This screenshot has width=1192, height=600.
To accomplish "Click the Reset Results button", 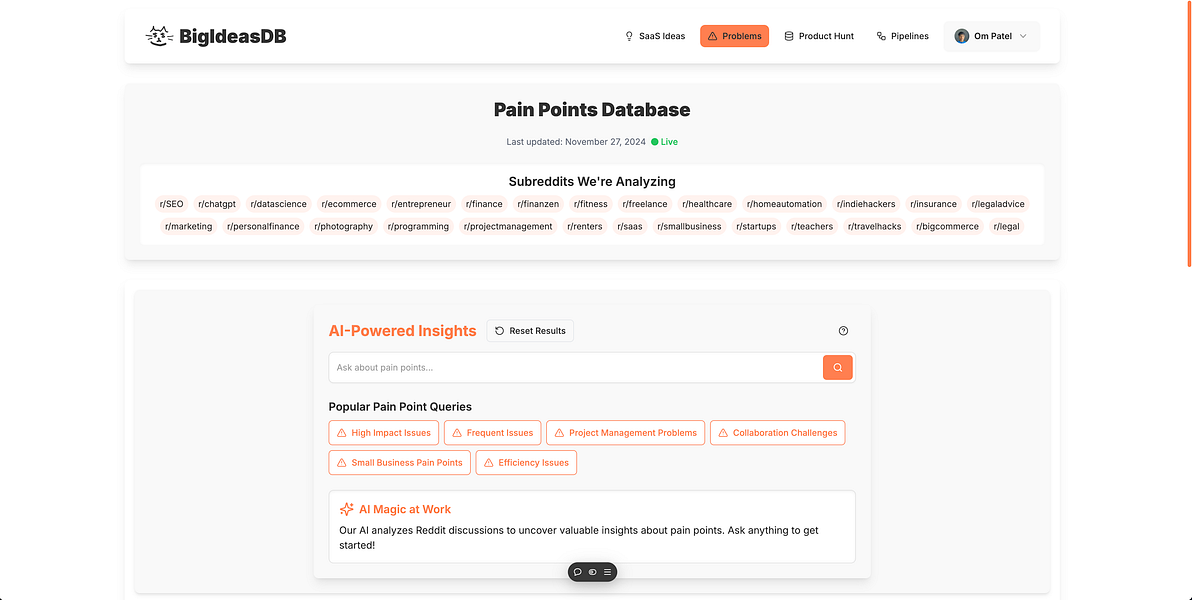I will (x=530, y=331).
